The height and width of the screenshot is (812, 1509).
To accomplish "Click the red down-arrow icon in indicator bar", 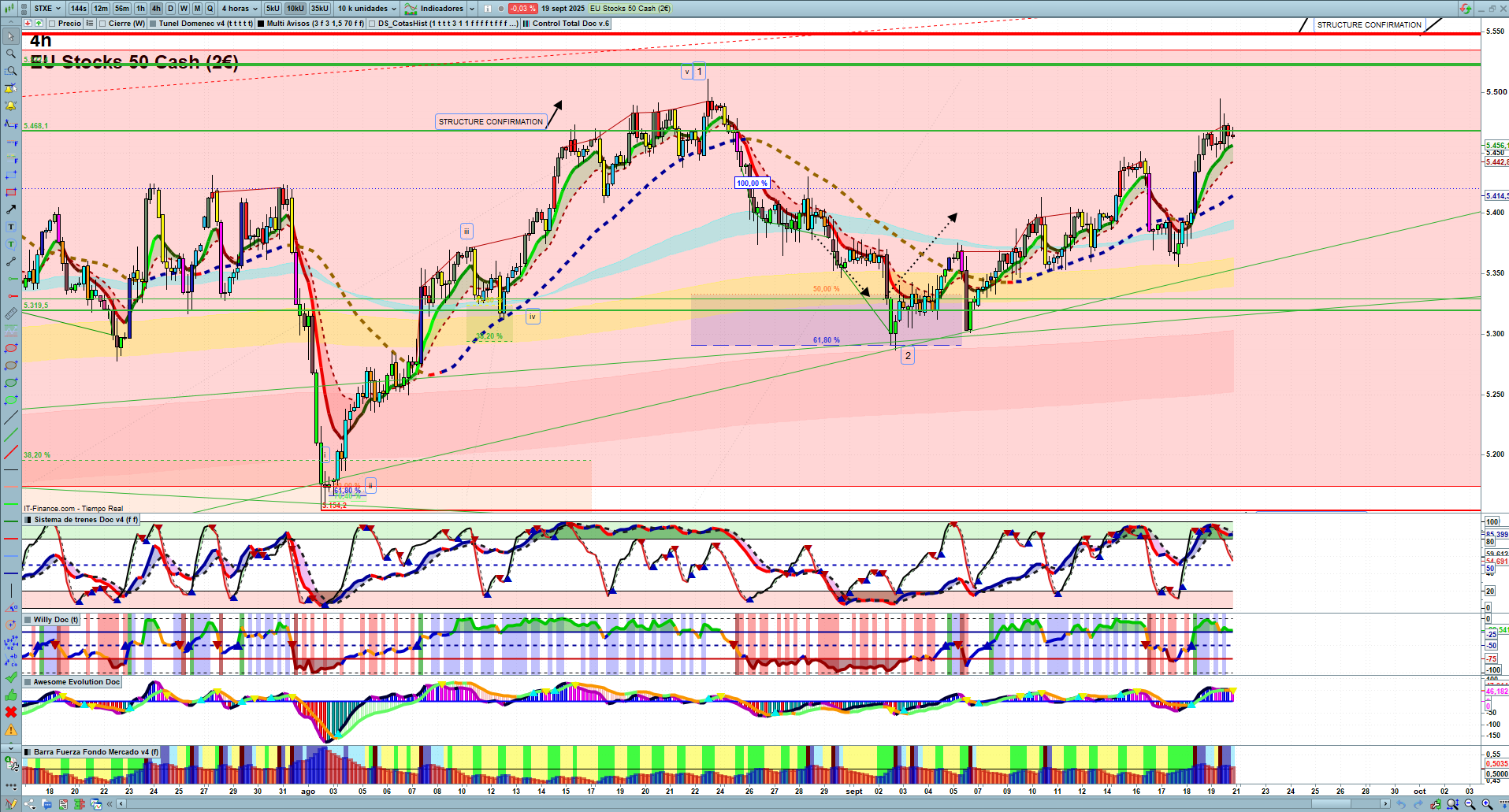I will tap(28, 24).
